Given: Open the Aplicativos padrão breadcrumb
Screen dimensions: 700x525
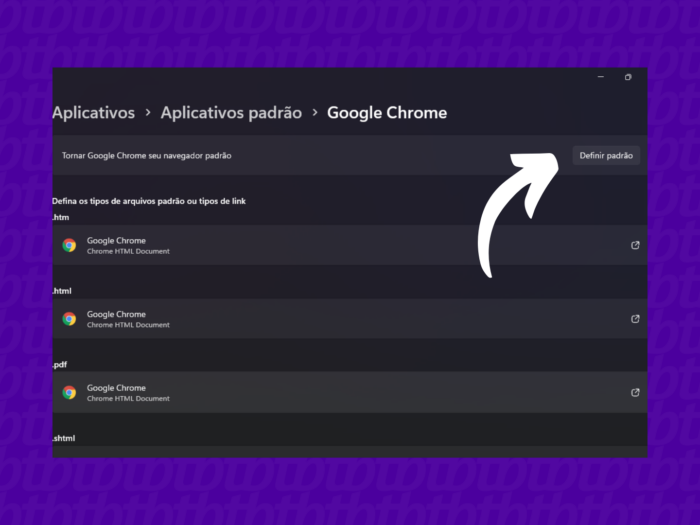Looking at the screenshot, I should 231,112.
